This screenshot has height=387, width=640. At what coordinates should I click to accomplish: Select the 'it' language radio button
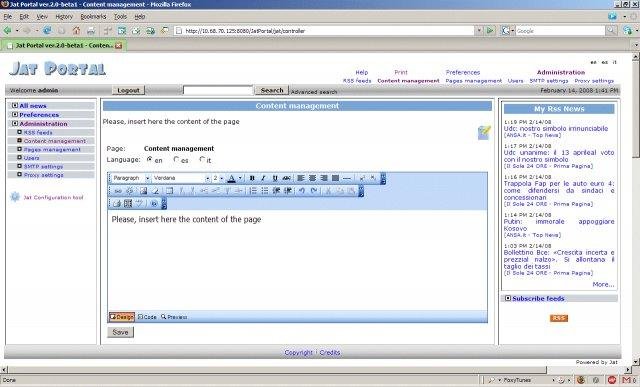pyautogui.click(x=202, y=160)
